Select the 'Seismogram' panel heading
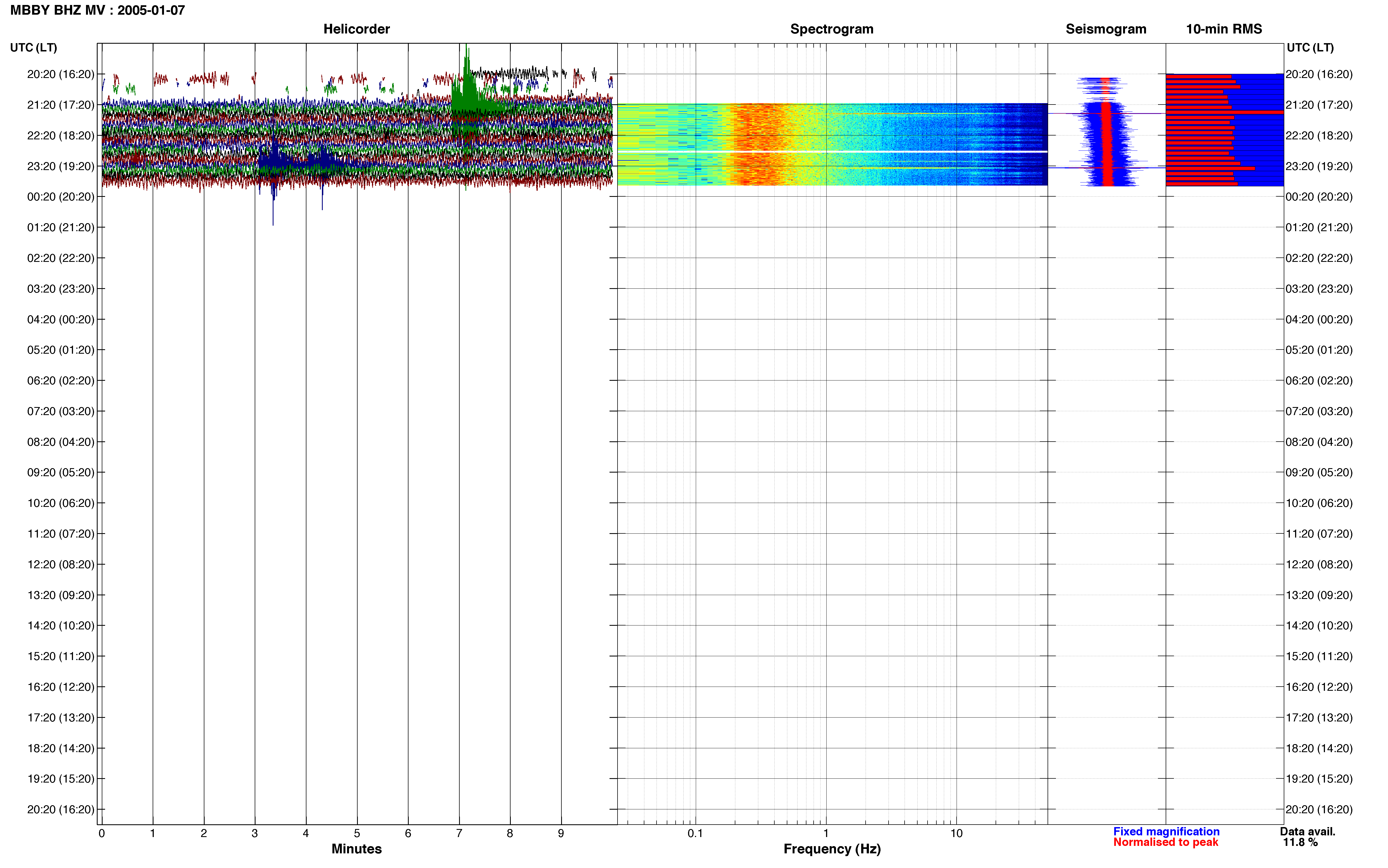This screenshot has width=1388, height=868. click(x=1106, y=29)
